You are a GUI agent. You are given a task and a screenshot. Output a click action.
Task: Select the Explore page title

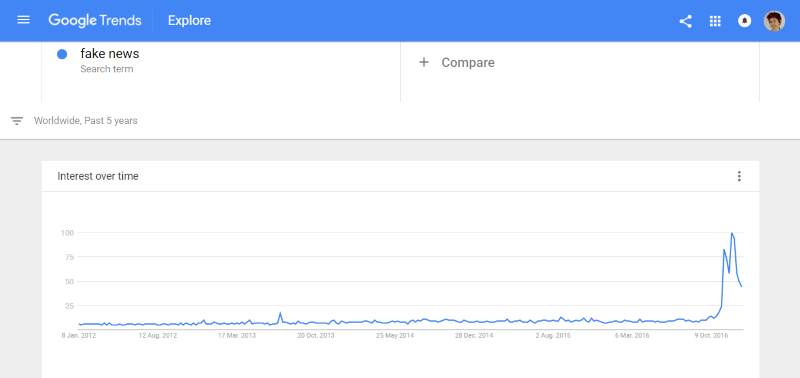[x=189, y=21]
